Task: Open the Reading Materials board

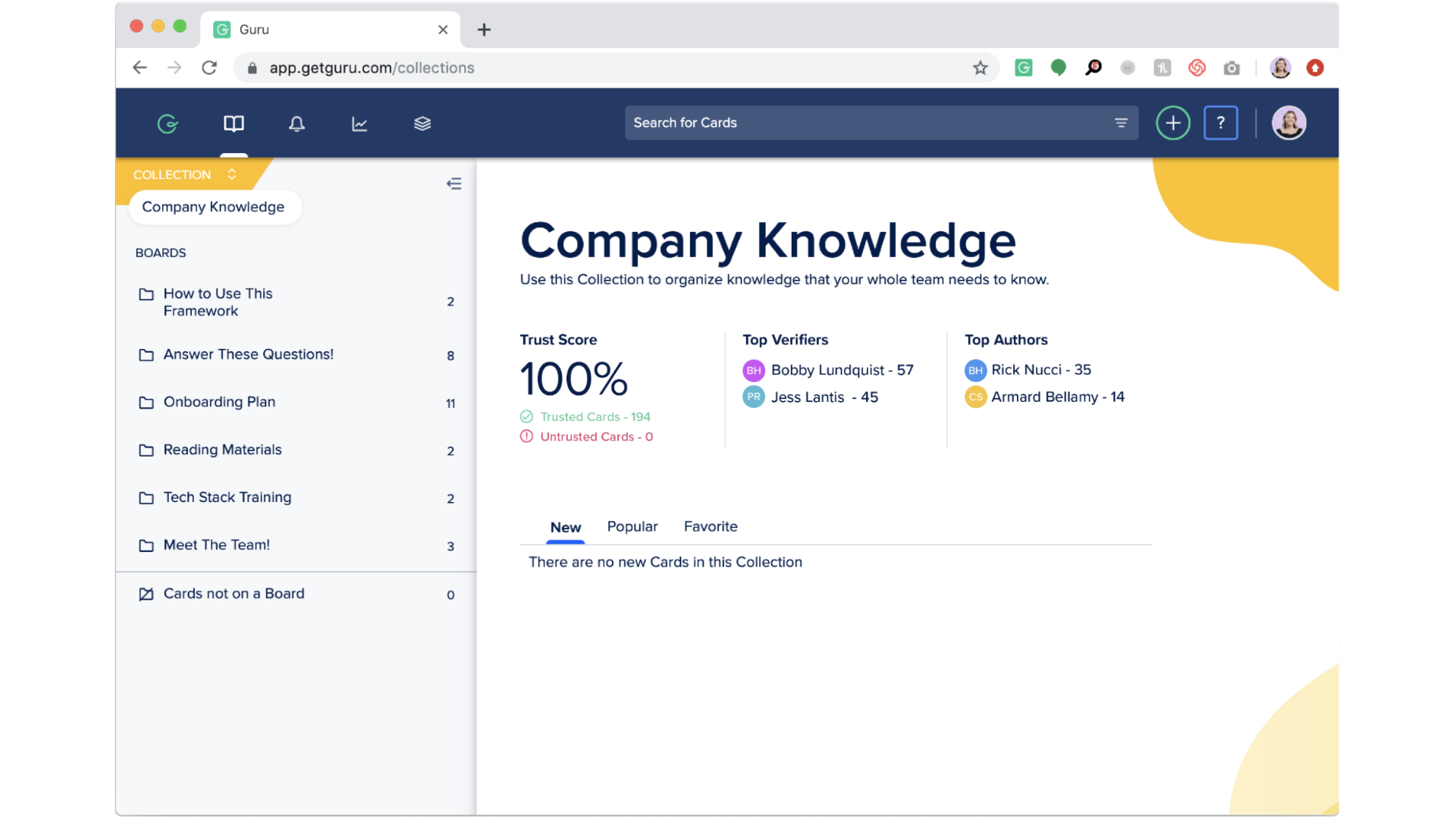Action: click(x=296, y=450)
